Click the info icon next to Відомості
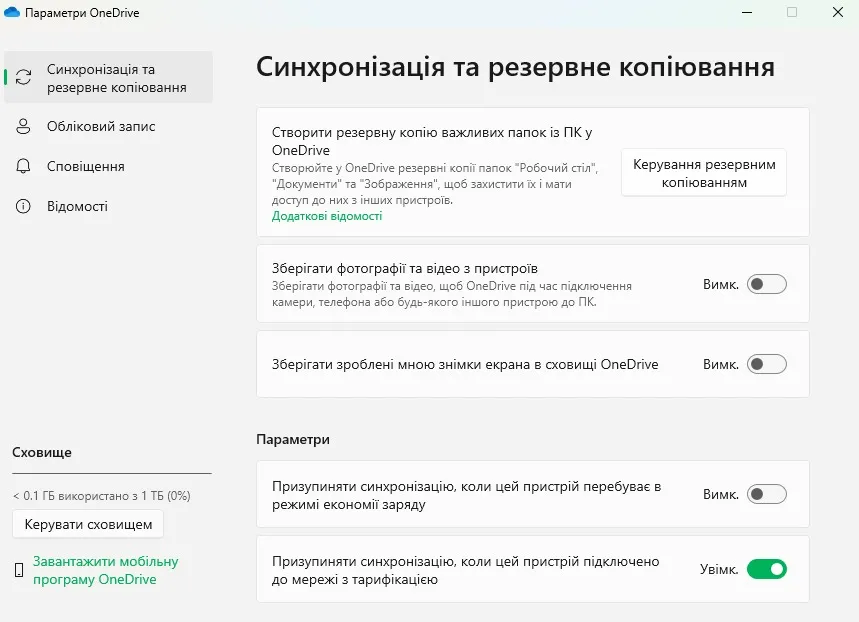 click(23, 206)
